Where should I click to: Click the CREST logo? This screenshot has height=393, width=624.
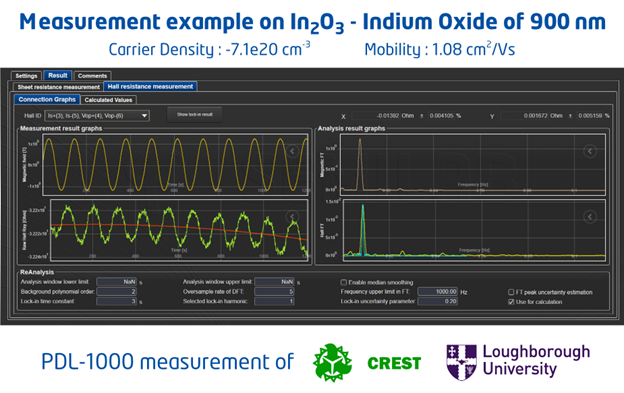point(367,363)
